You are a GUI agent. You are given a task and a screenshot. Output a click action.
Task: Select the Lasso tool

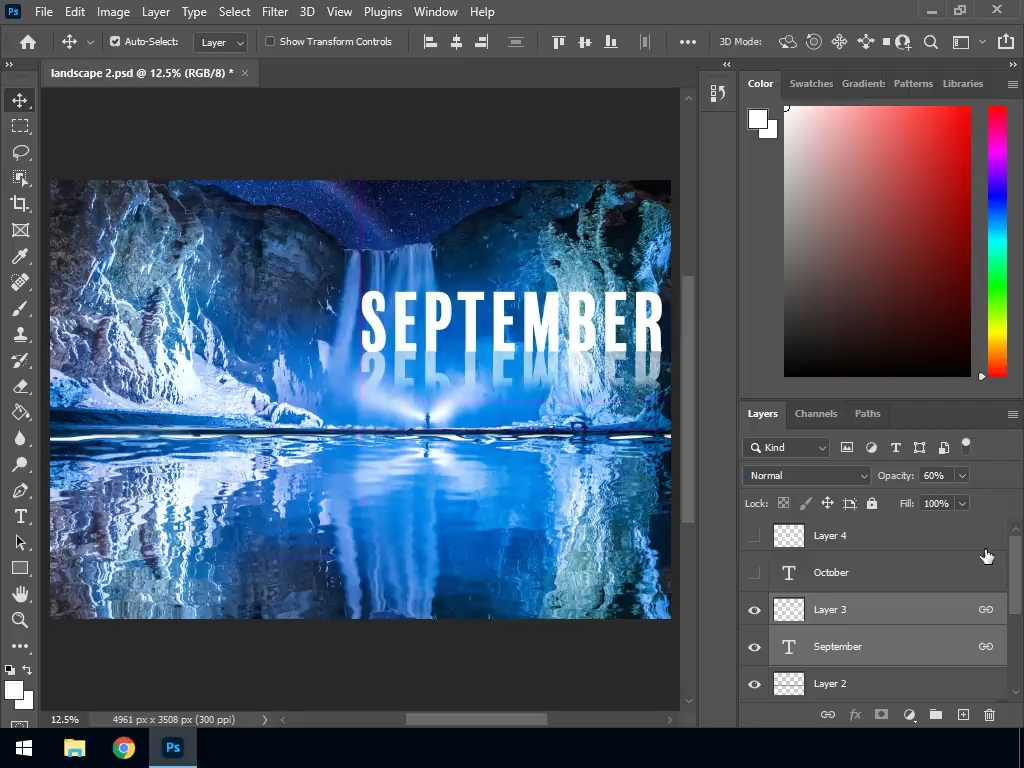[20, 152]
